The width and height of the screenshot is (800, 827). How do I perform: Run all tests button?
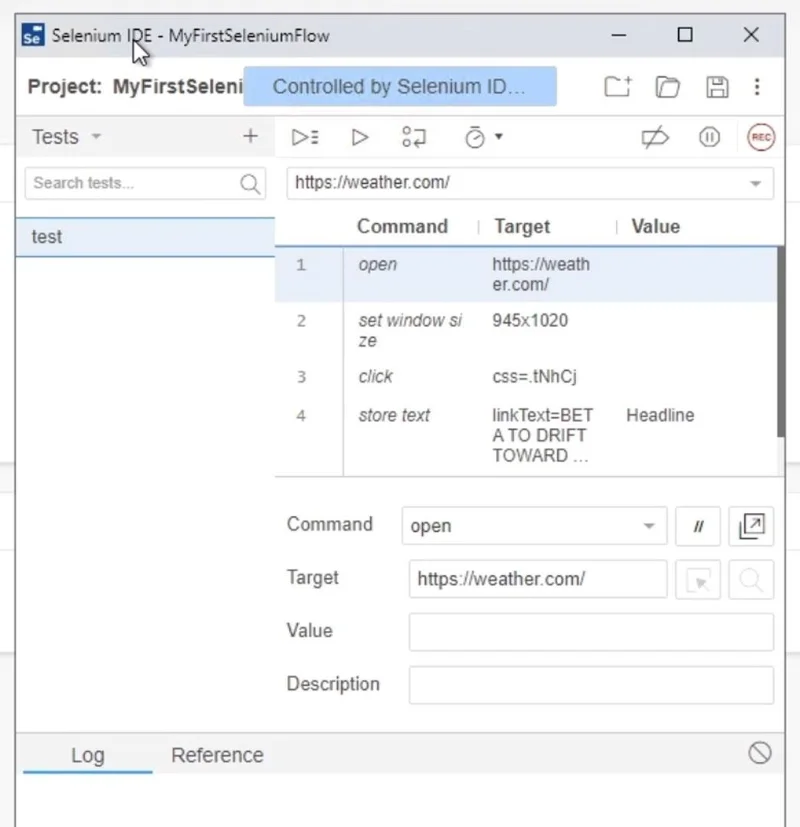[x=305, y=137]
